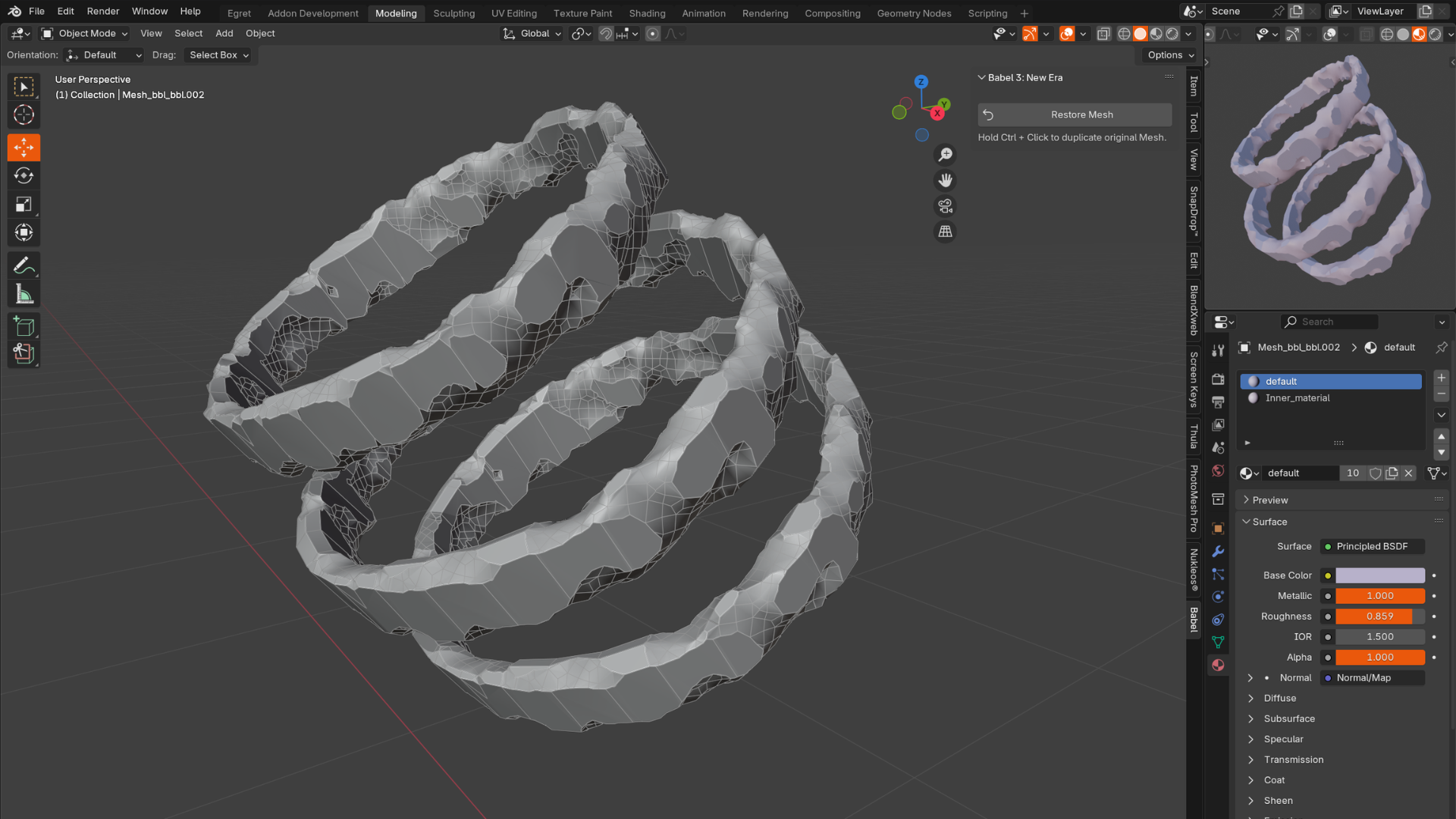
Task: Activate the Rotate tool
Action: click(24, 176)
